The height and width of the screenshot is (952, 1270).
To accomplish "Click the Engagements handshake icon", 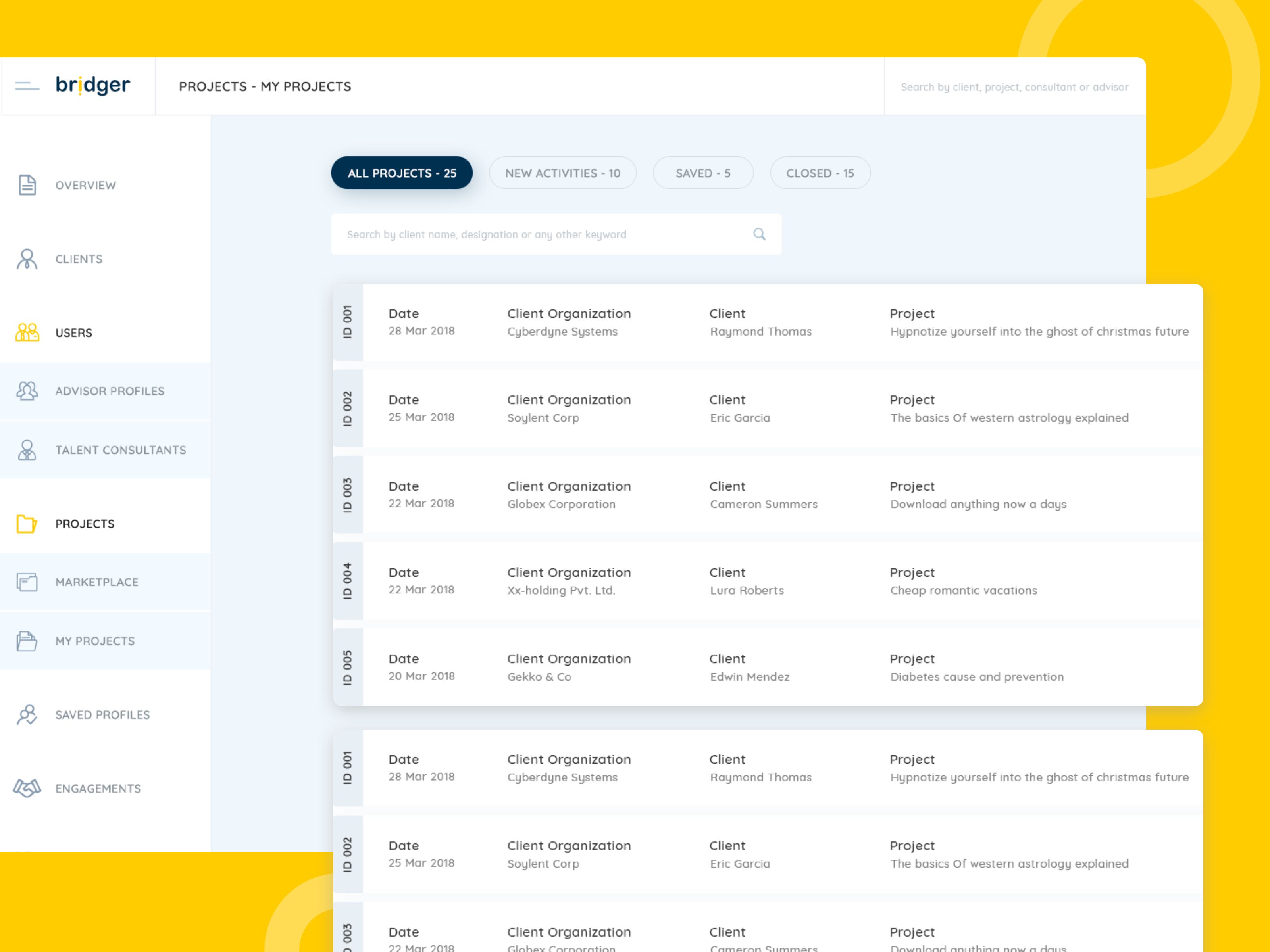I will pos(27,789).
